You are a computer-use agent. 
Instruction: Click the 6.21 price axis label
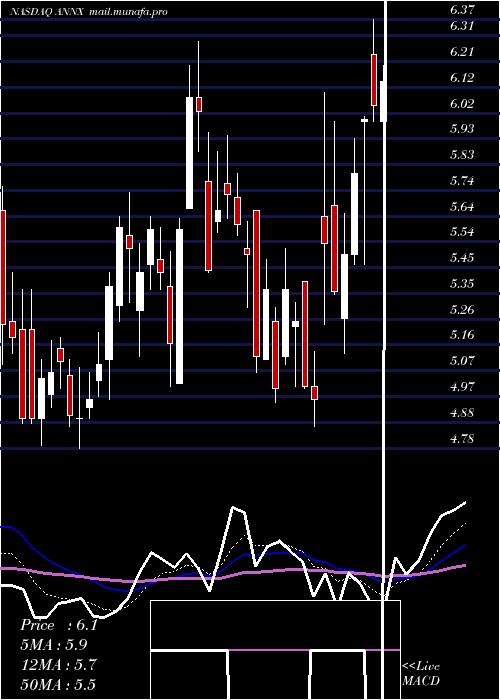pyautogui.click(x=462, y=52)
